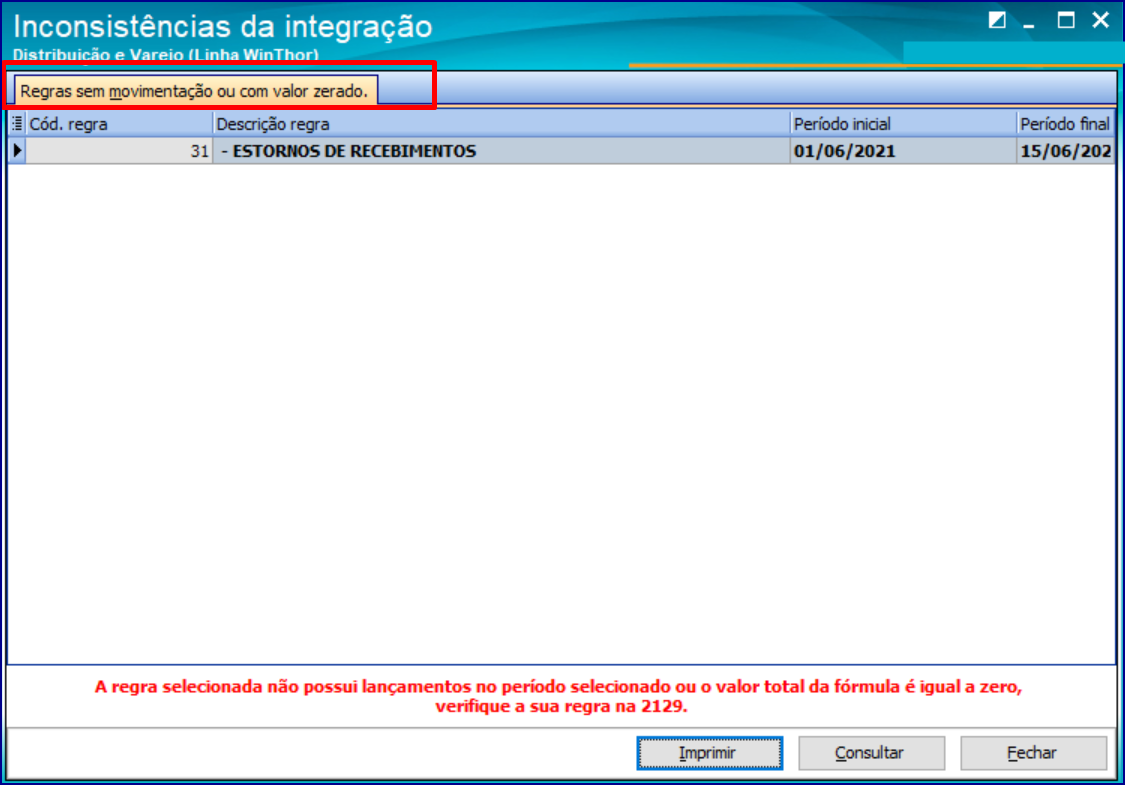Sort by the 'Período inicial' column header
Viewport: 1125px width, 785px height.
click(903, 123)
